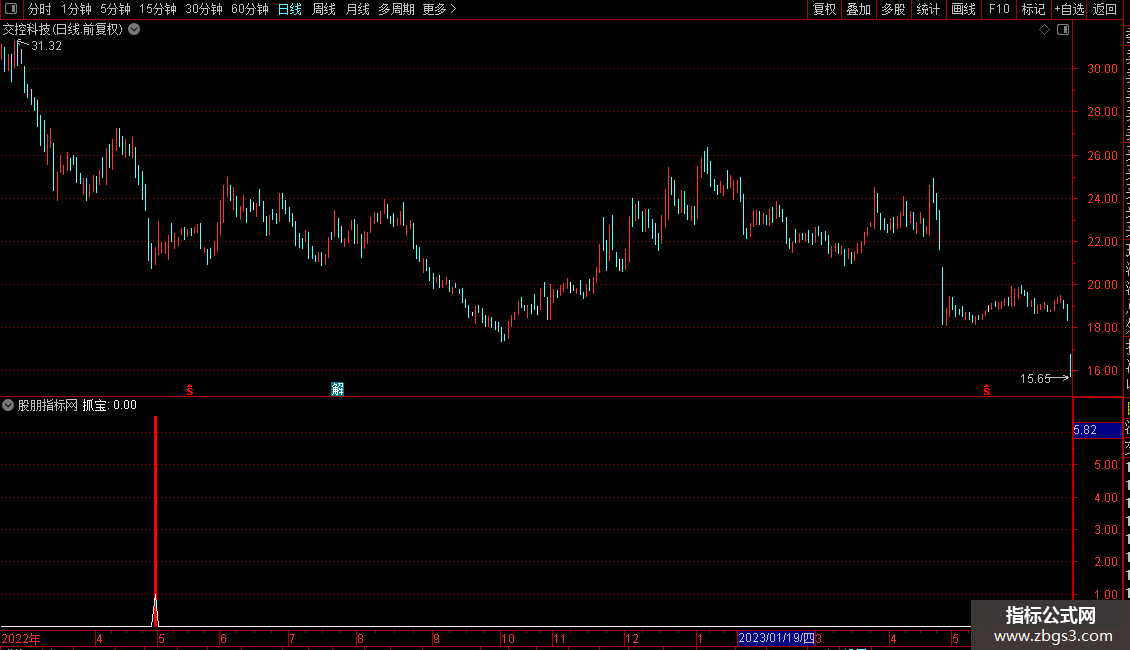The width and height of the screenshot is (1130, 650).
Task: Click the 31.32 high price label
Action: [46, 45]
